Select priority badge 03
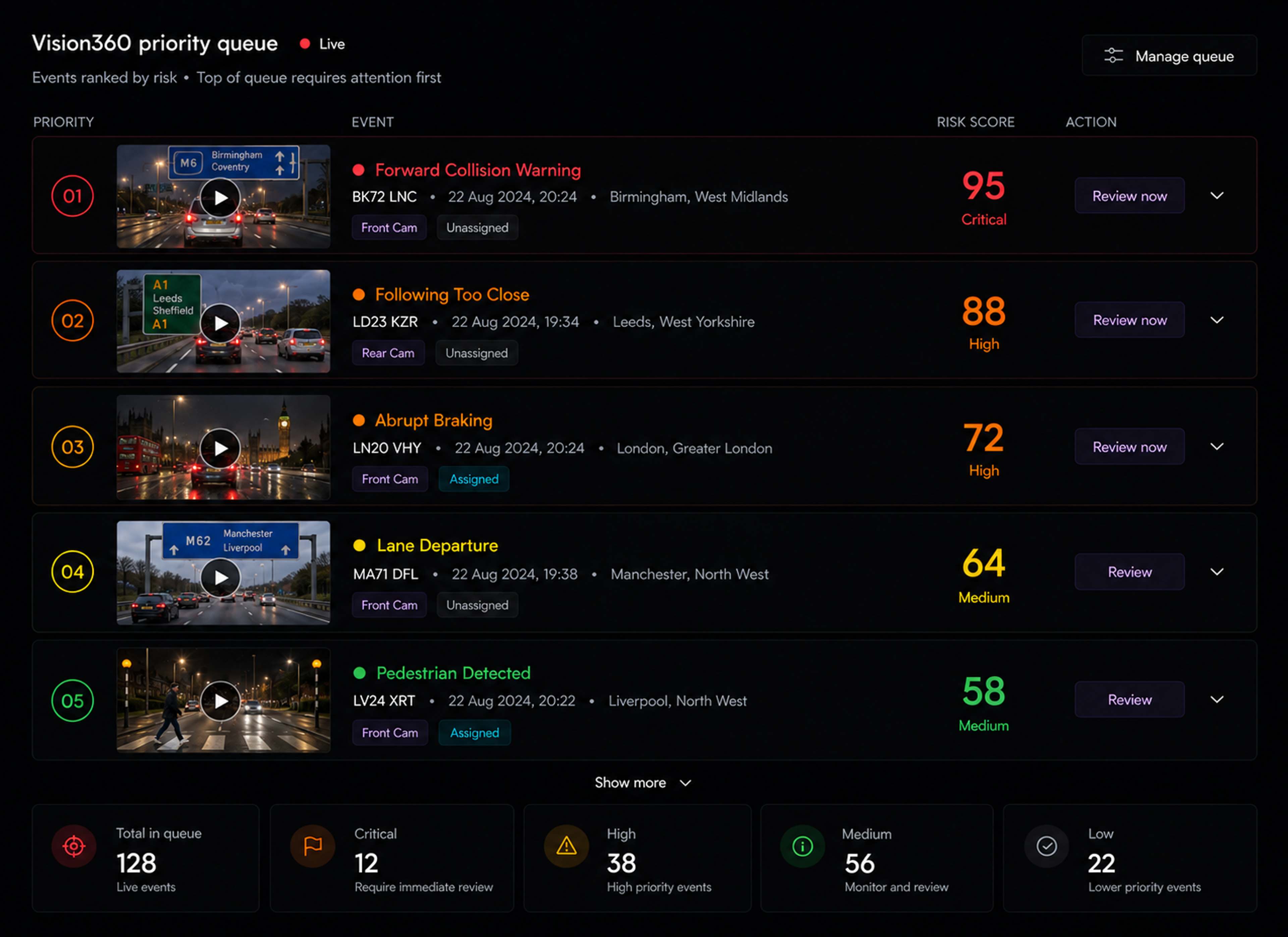Viewport: 1288px width, 937px height. tap(73, 447)
